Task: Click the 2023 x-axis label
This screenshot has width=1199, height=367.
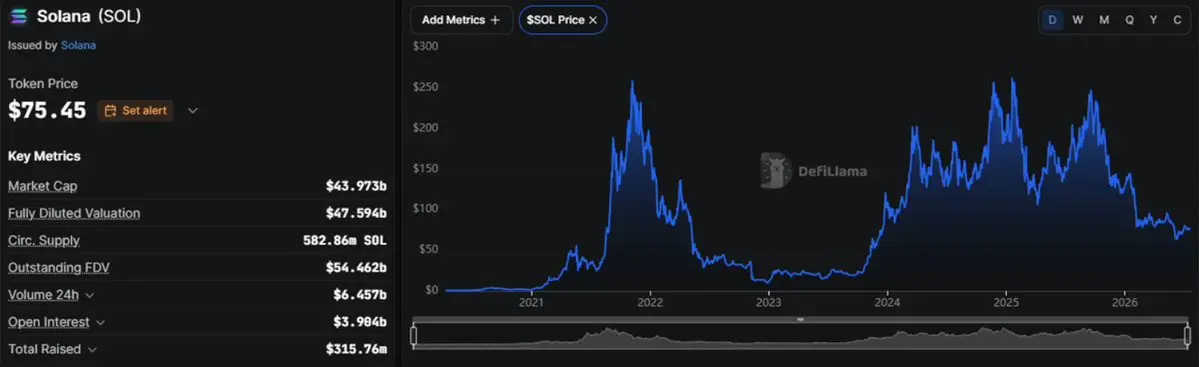Action: pyautogui.click(x=768, y=304)
